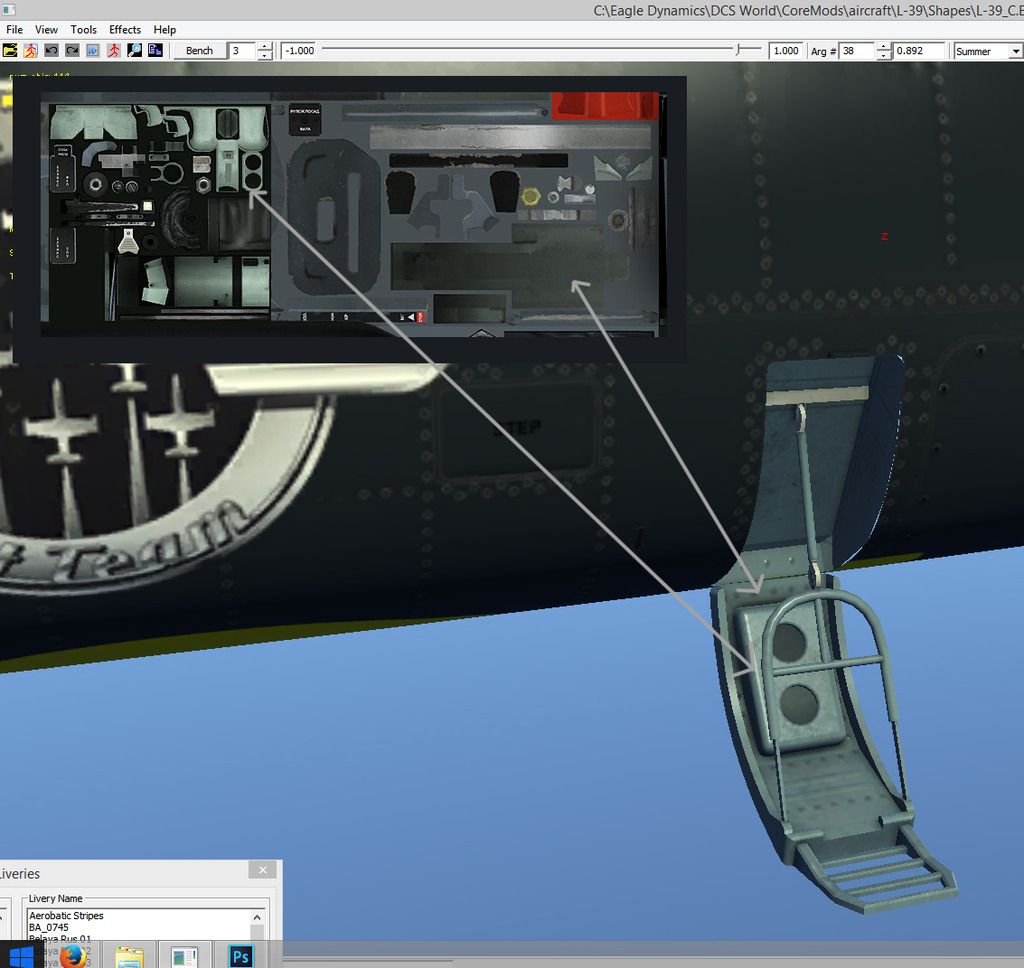
Task: Click the blue fast-forward arrow toolbar icon
Action: pyautogui.click(x=93, y=50)
